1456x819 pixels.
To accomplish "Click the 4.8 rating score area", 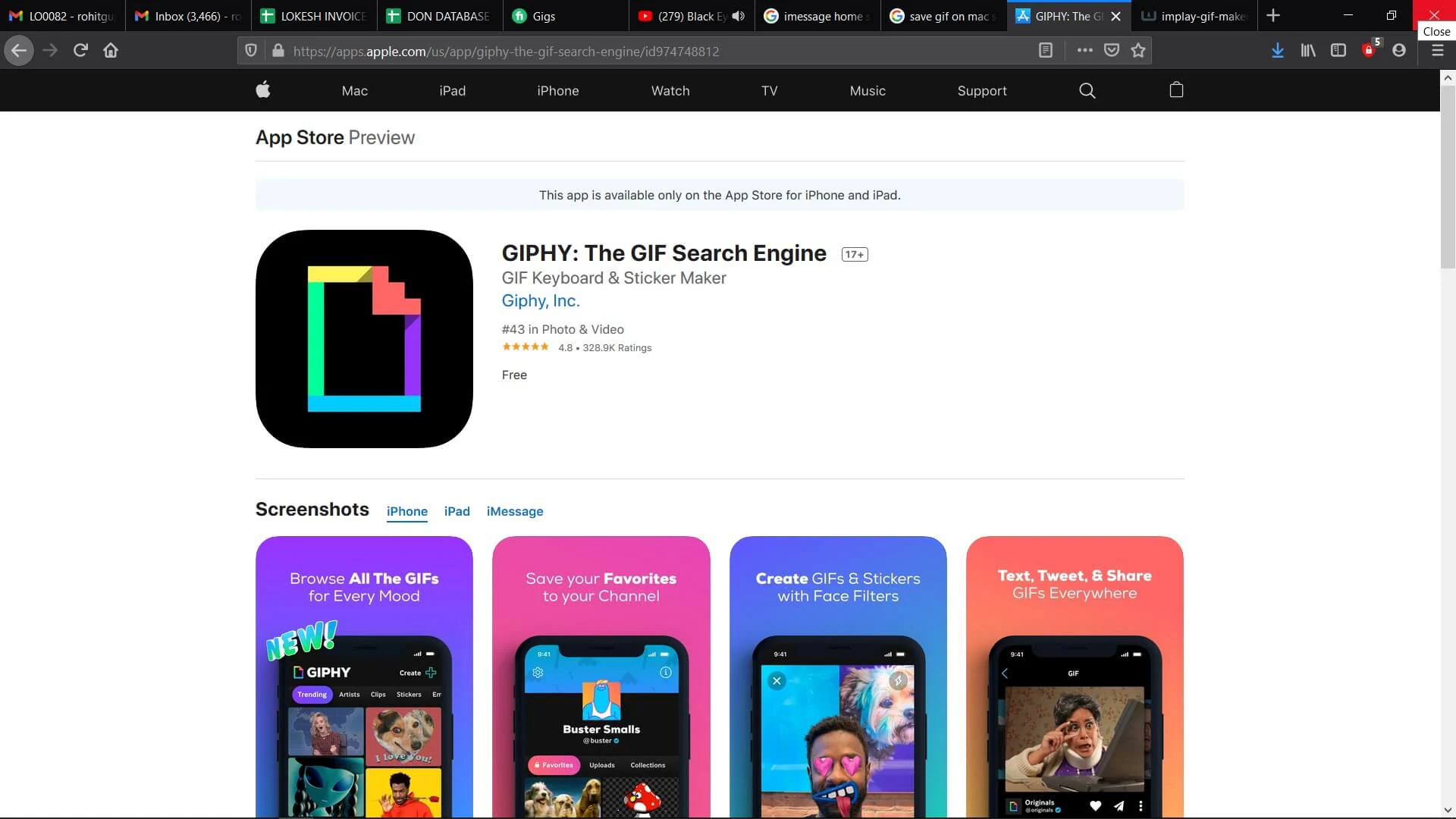I will (x=564, y=347).
